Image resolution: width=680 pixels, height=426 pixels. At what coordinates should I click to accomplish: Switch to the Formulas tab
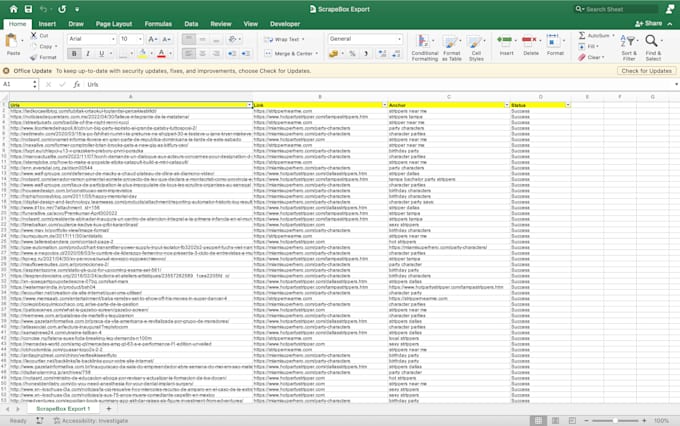(158, 24)
